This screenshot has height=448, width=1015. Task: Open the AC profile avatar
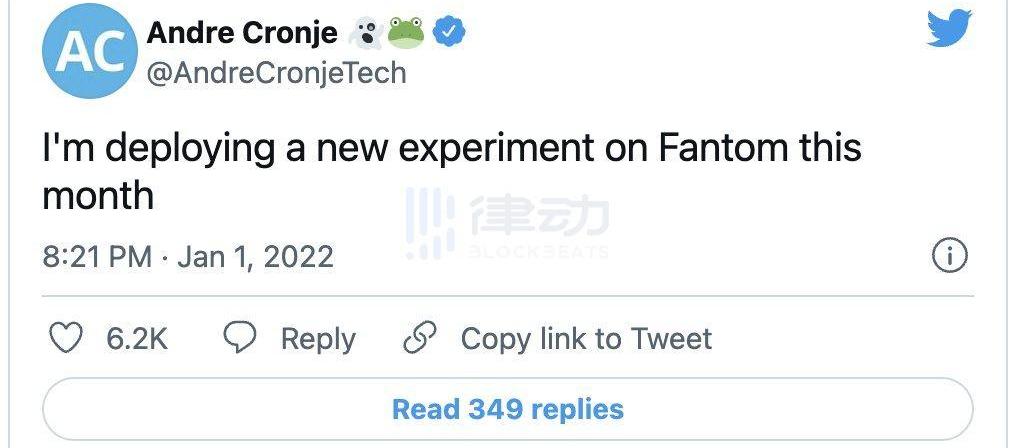pyautogui.click(x=89, y=52)
